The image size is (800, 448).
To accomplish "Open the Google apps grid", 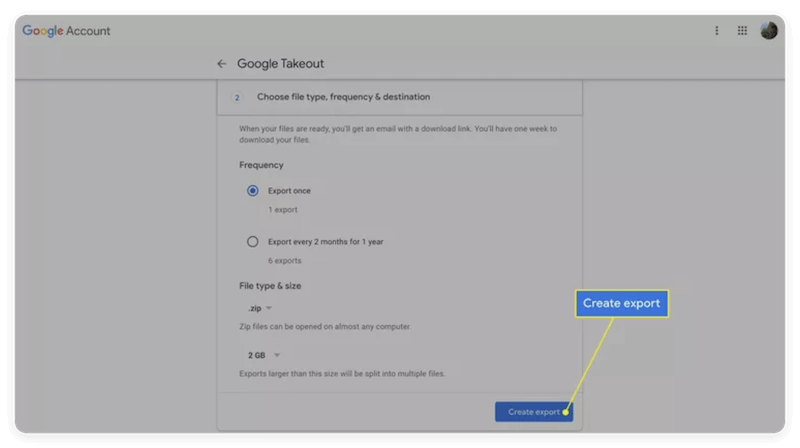I will [x=742, y=31].
